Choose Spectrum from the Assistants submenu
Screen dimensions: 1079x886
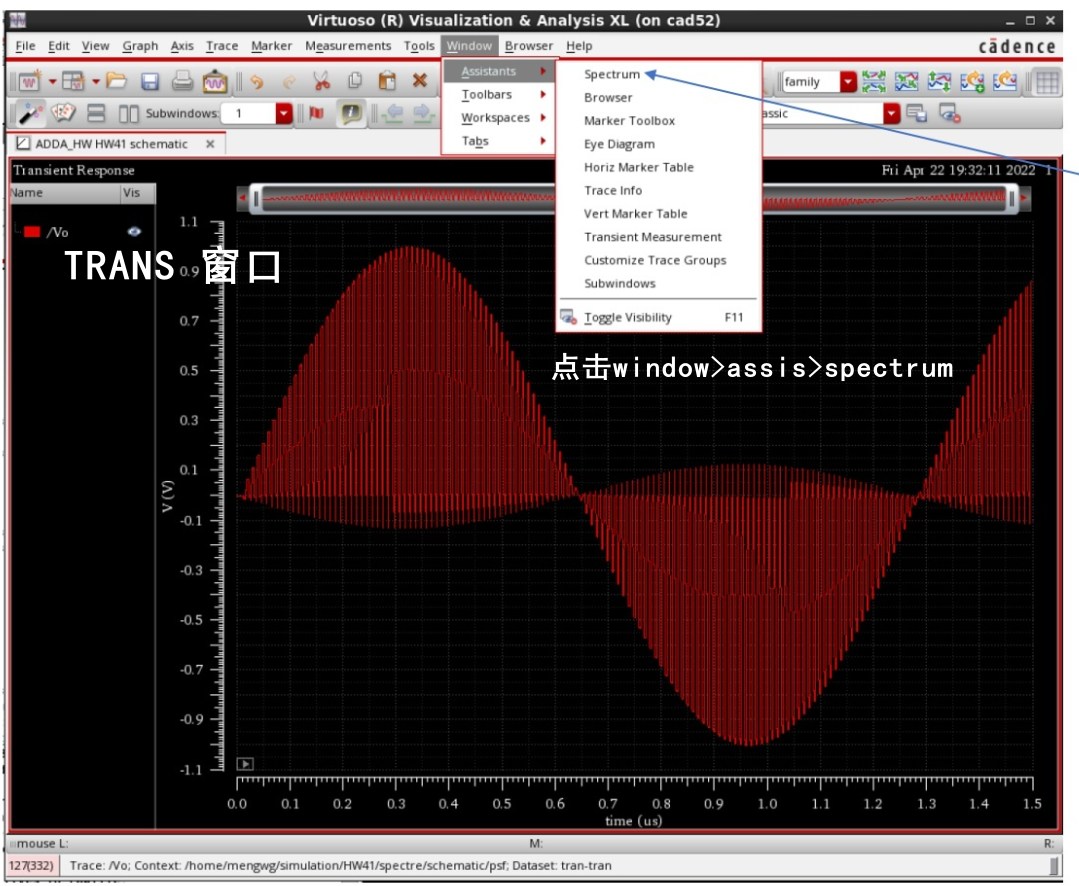(612, 74)
